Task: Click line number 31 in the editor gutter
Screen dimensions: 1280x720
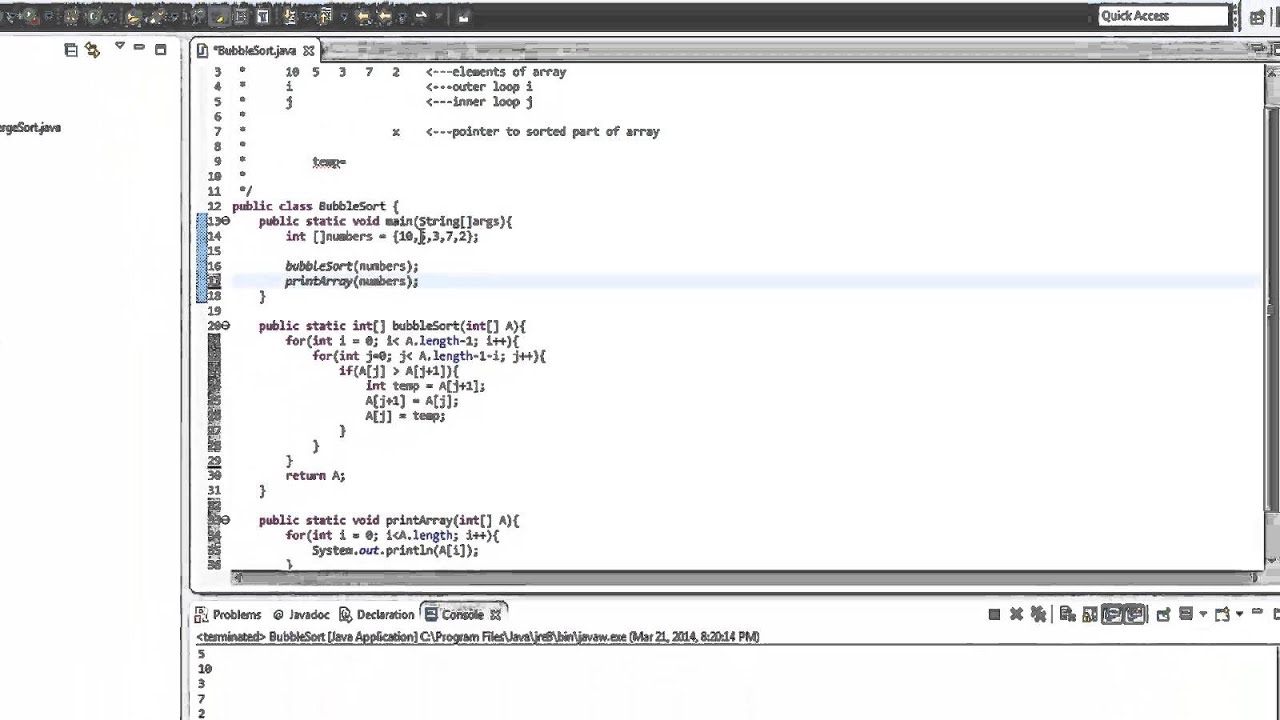Action: coord(214,491)
